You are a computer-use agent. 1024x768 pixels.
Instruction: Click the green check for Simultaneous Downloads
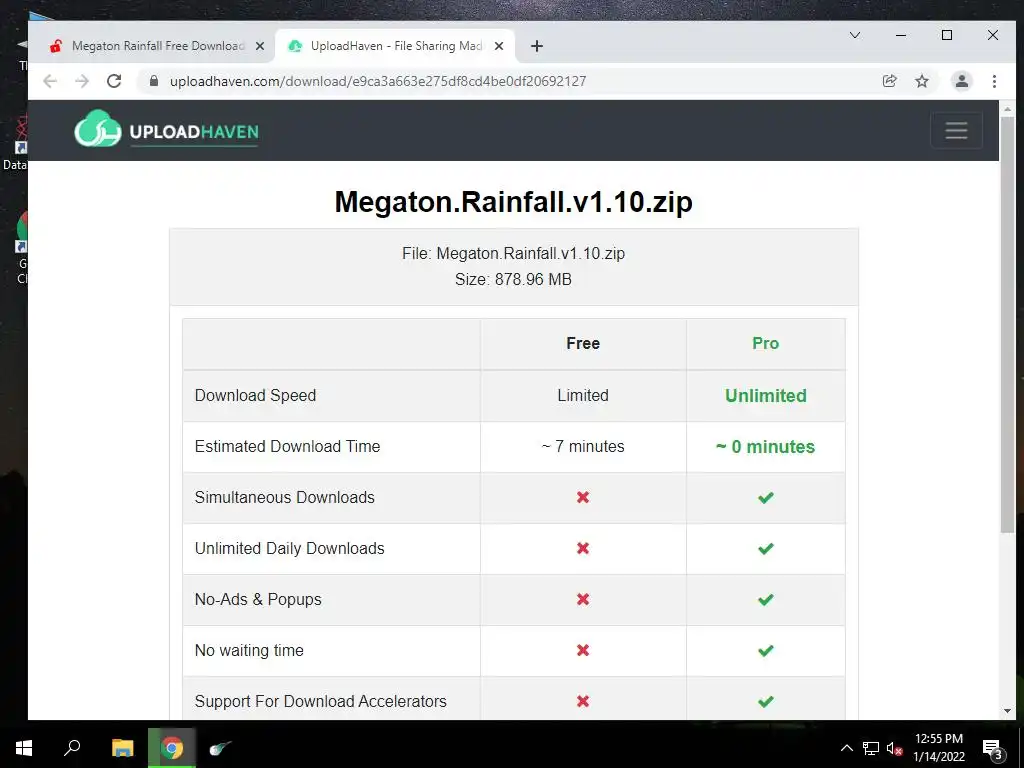coord(765,498)
